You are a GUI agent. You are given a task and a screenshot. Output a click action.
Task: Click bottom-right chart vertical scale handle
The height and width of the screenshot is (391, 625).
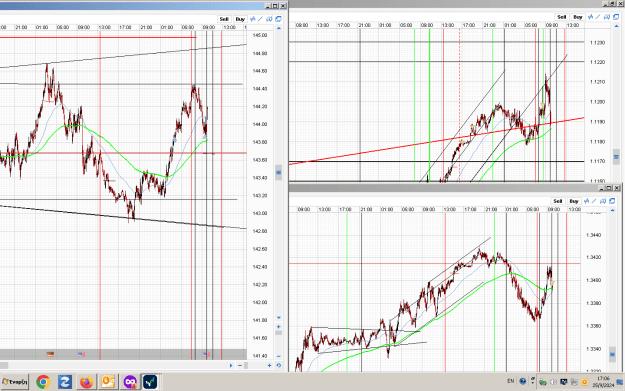click(612, 354)
